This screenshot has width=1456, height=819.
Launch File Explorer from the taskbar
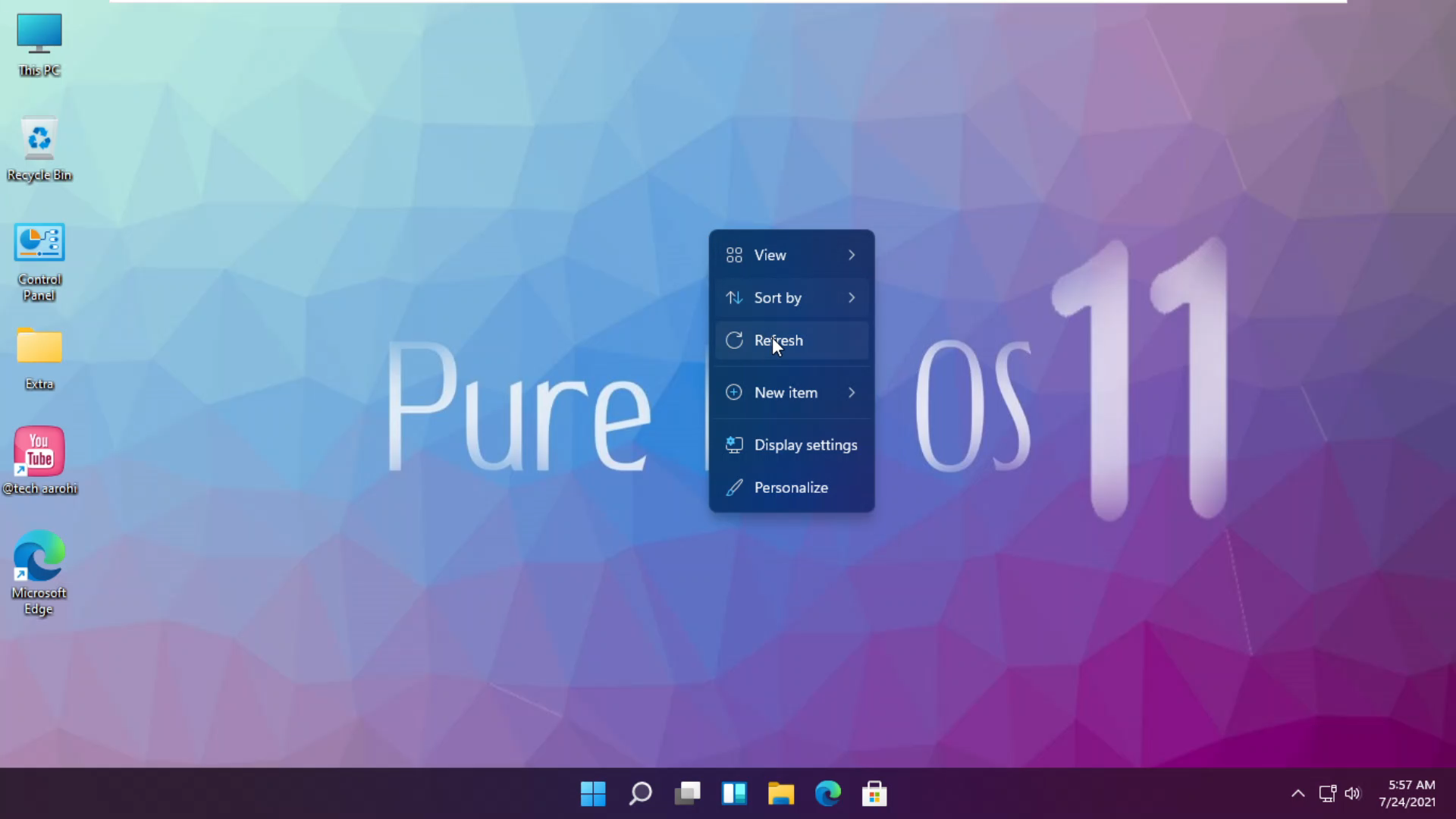pos(781,794)
